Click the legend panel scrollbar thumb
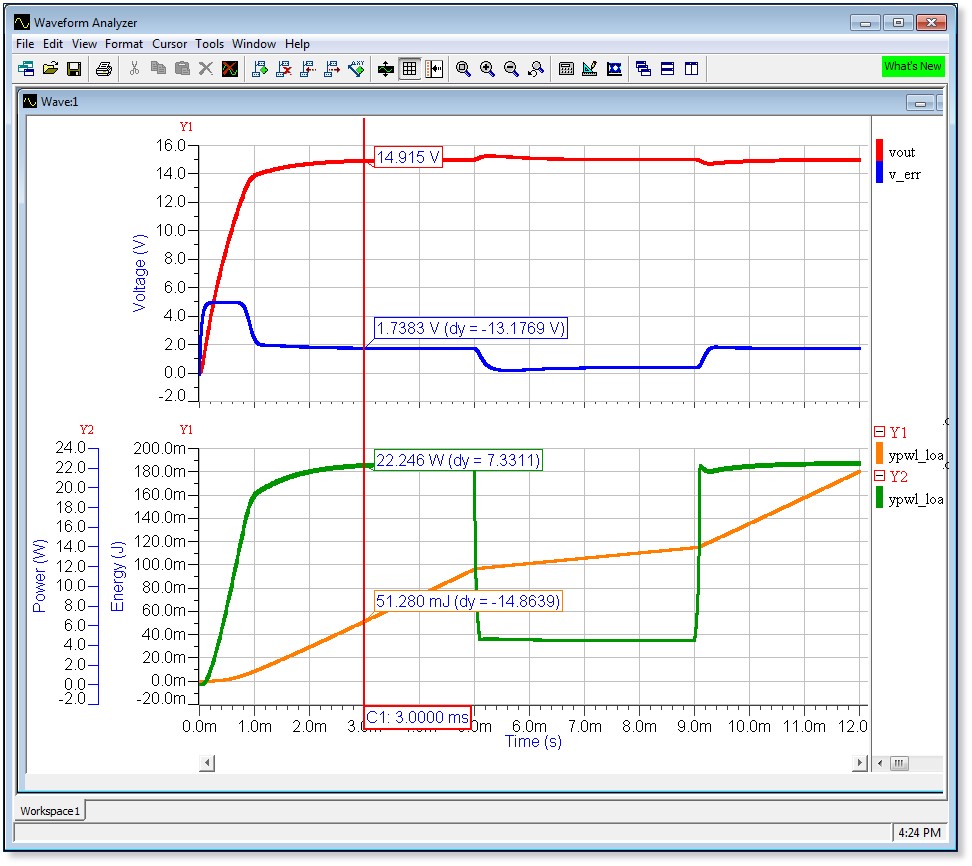The height and width of the screenshot is (866, 972). (899, 763)
